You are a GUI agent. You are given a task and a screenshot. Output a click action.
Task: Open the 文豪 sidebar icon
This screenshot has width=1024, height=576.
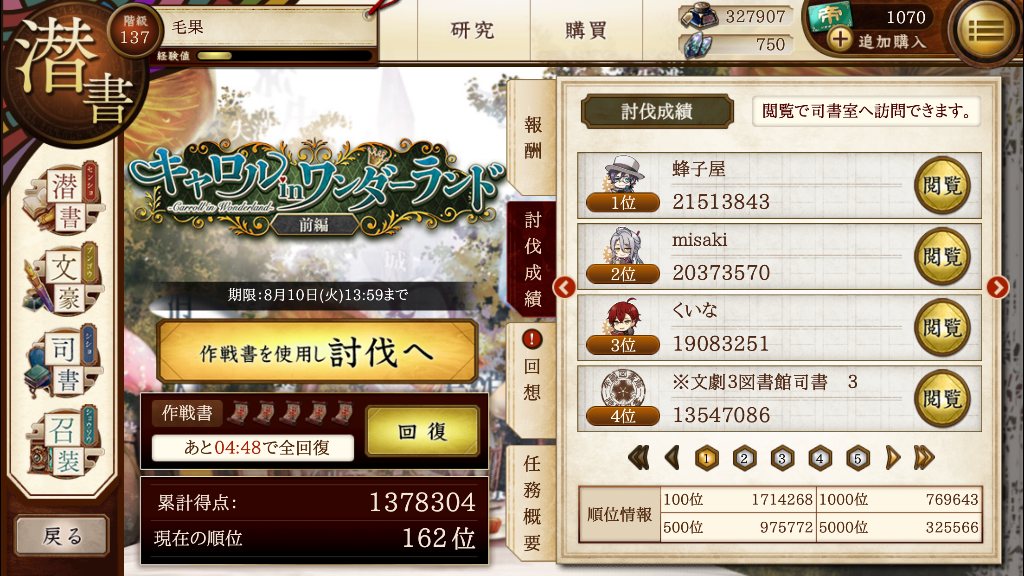coord(63,281)
